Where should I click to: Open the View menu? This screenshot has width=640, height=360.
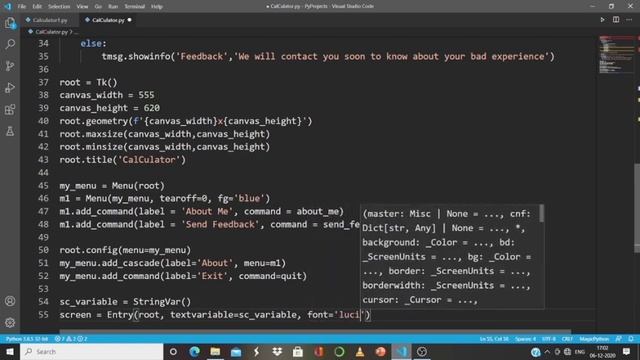click(82, 6)
